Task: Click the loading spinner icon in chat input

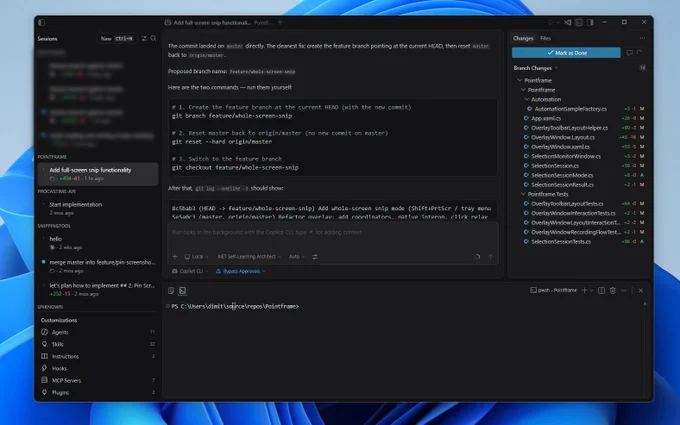Action: click(x=477, y=257)
